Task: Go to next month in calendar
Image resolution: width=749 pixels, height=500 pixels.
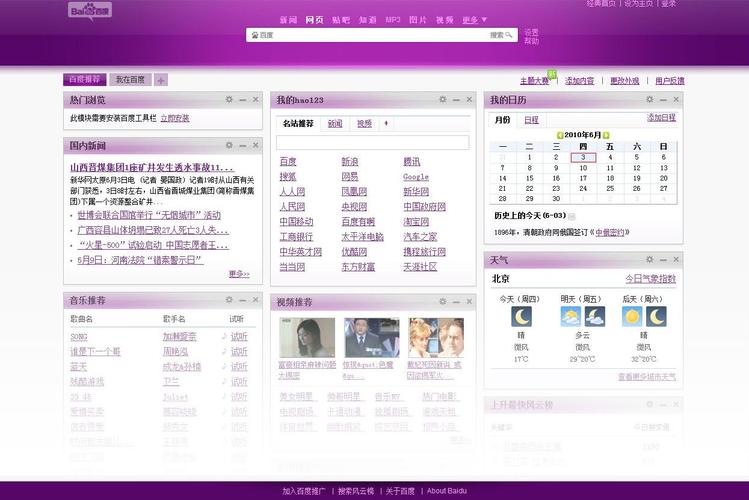Action: tap(606, 134)
